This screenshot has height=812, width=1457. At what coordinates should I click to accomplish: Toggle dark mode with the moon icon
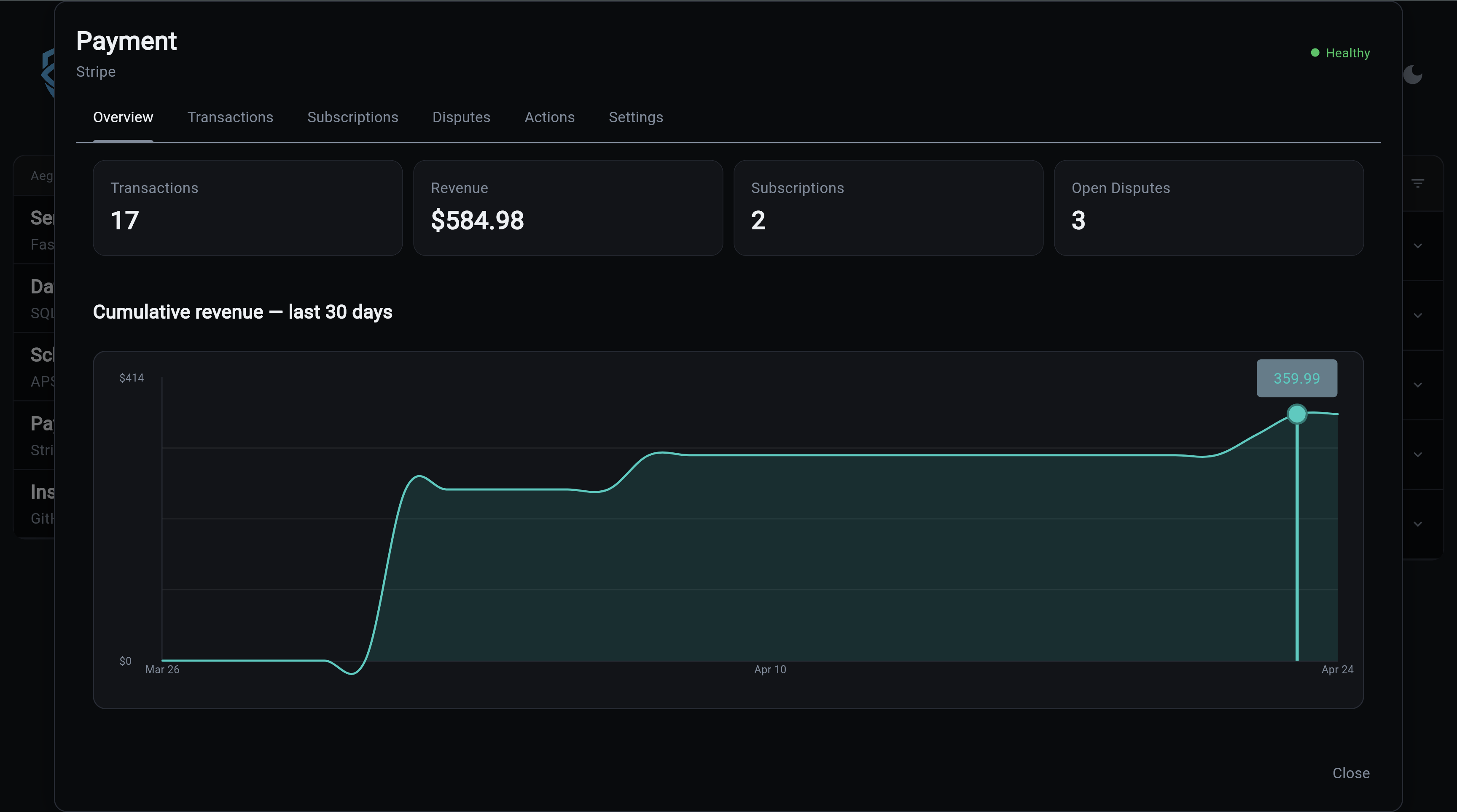point(1414,74)
